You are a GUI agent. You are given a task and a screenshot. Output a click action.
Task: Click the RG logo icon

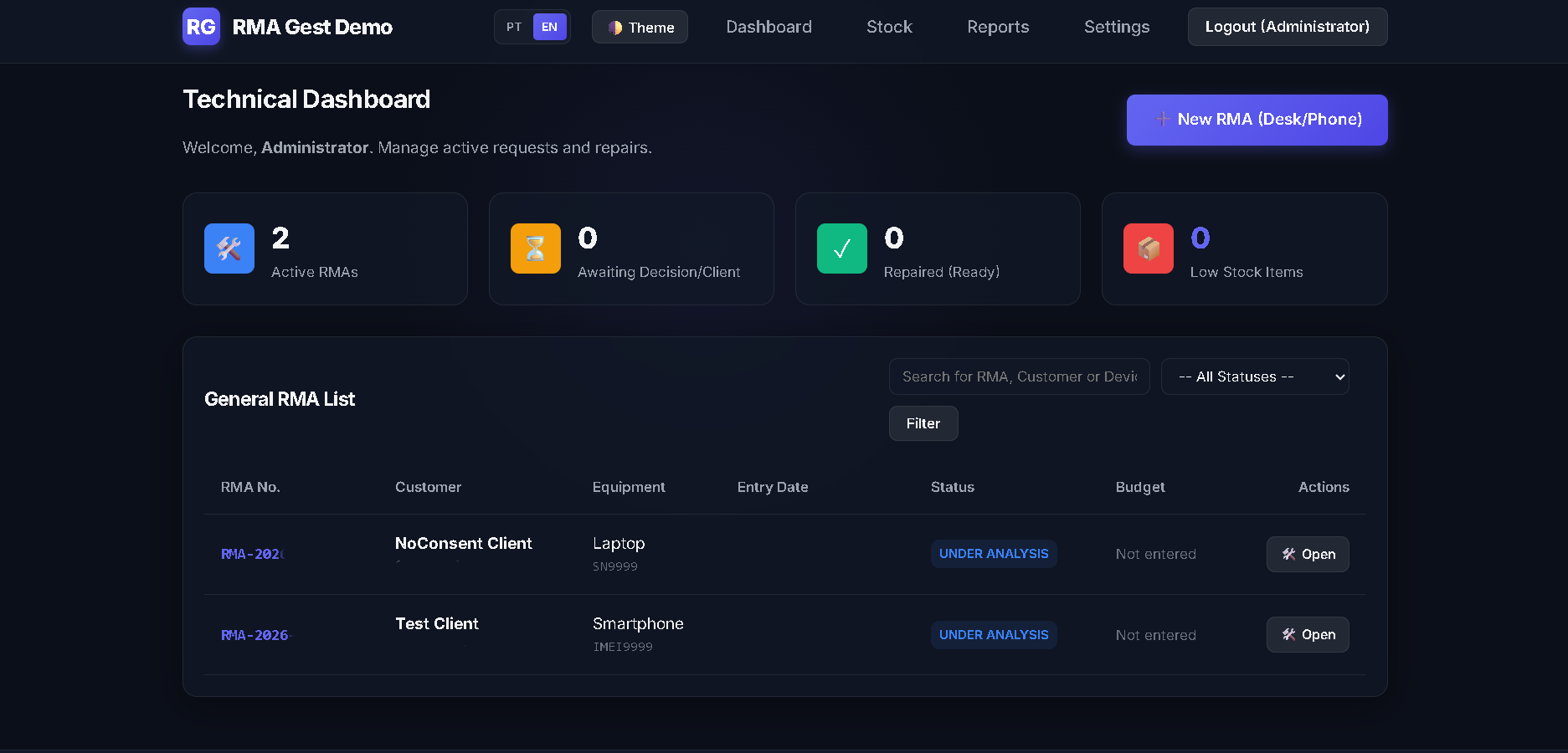click(201, 27)
